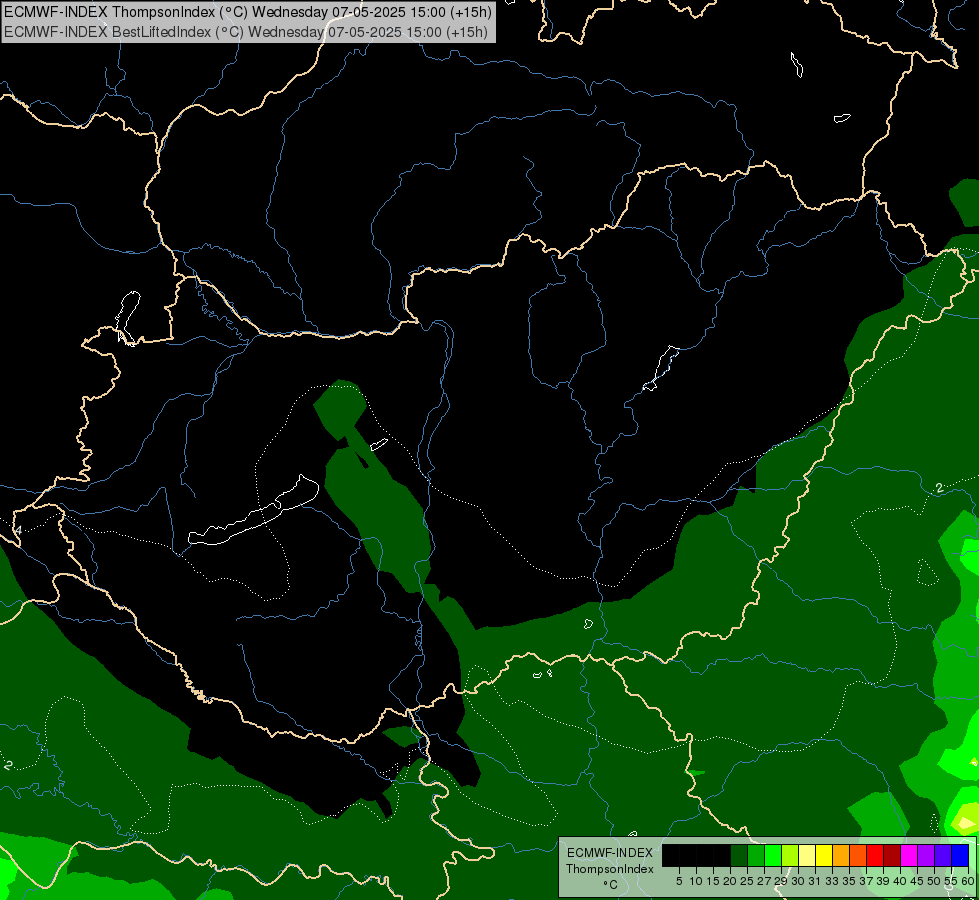Click the ThompsonIndex title line at top
The width and height of the screenshot is (979, 900).
click(248, 11)
